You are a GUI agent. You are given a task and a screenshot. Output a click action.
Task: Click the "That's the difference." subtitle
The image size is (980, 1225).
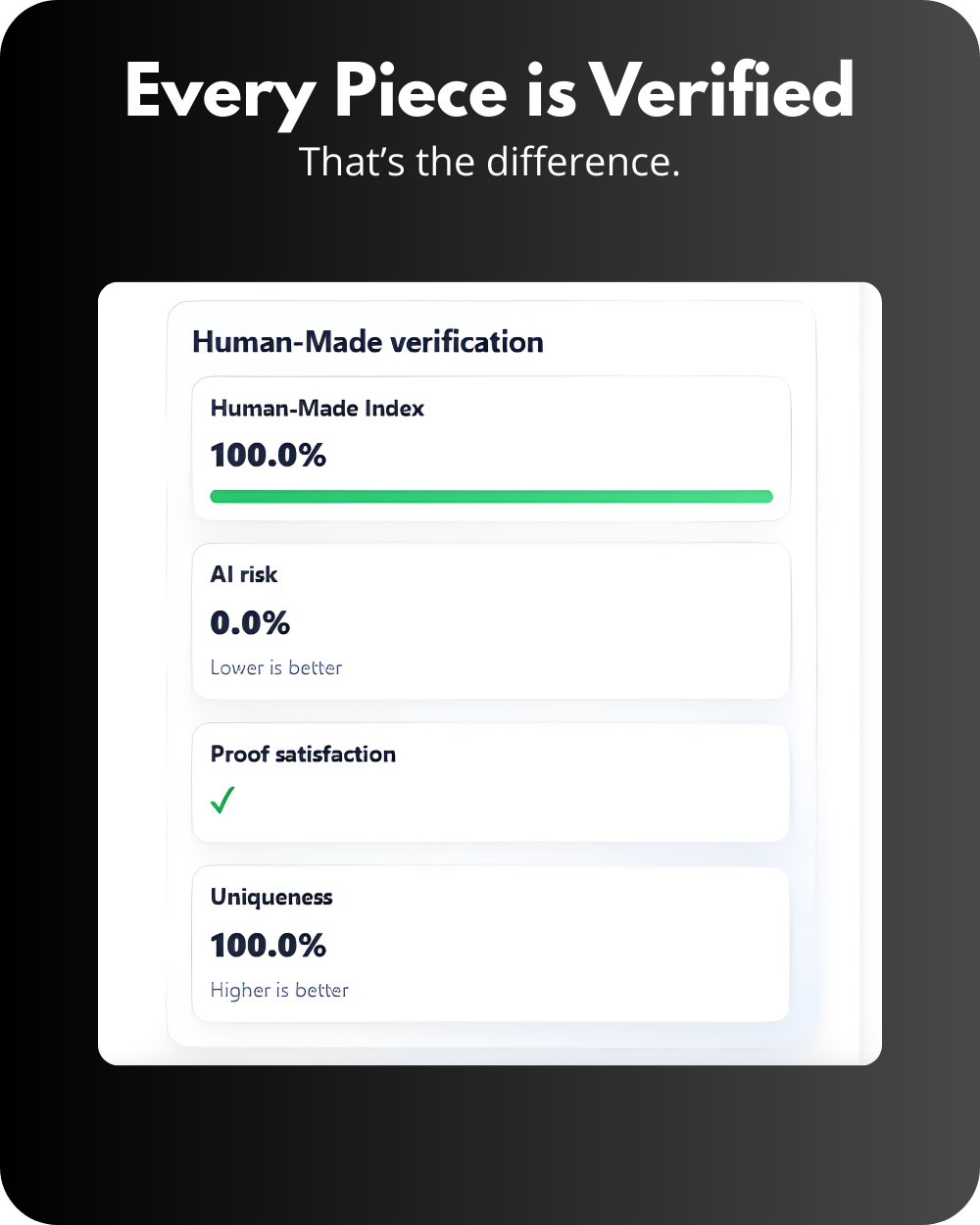[x=489, y=161]
